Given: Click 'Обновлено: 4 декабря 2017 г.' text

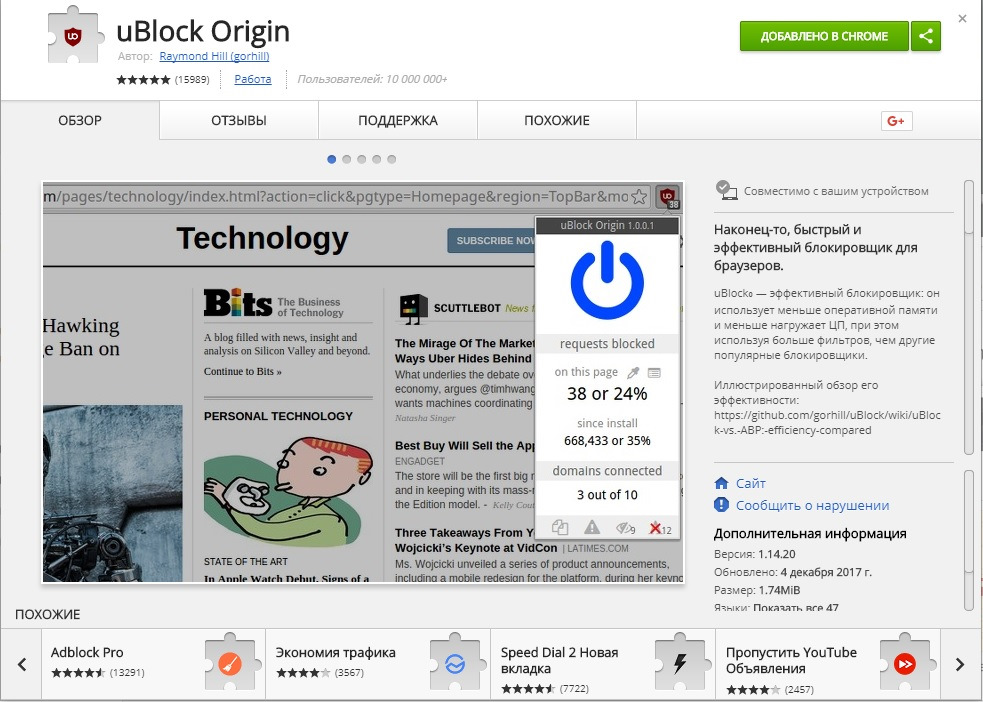Looking at the screenshot, I should click(792, 572).
